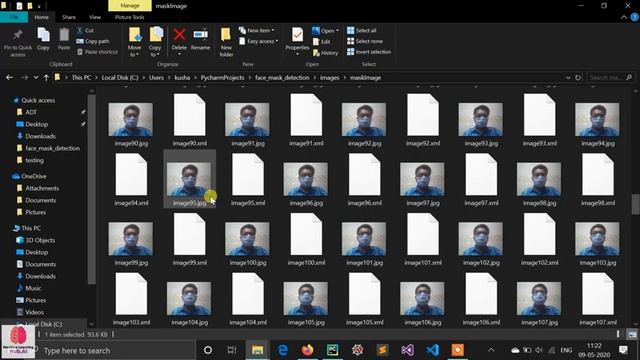This screenshot has height=360, width=640.
Task: Open Firefox from the taskbar
Action: (x=308, y=350)
